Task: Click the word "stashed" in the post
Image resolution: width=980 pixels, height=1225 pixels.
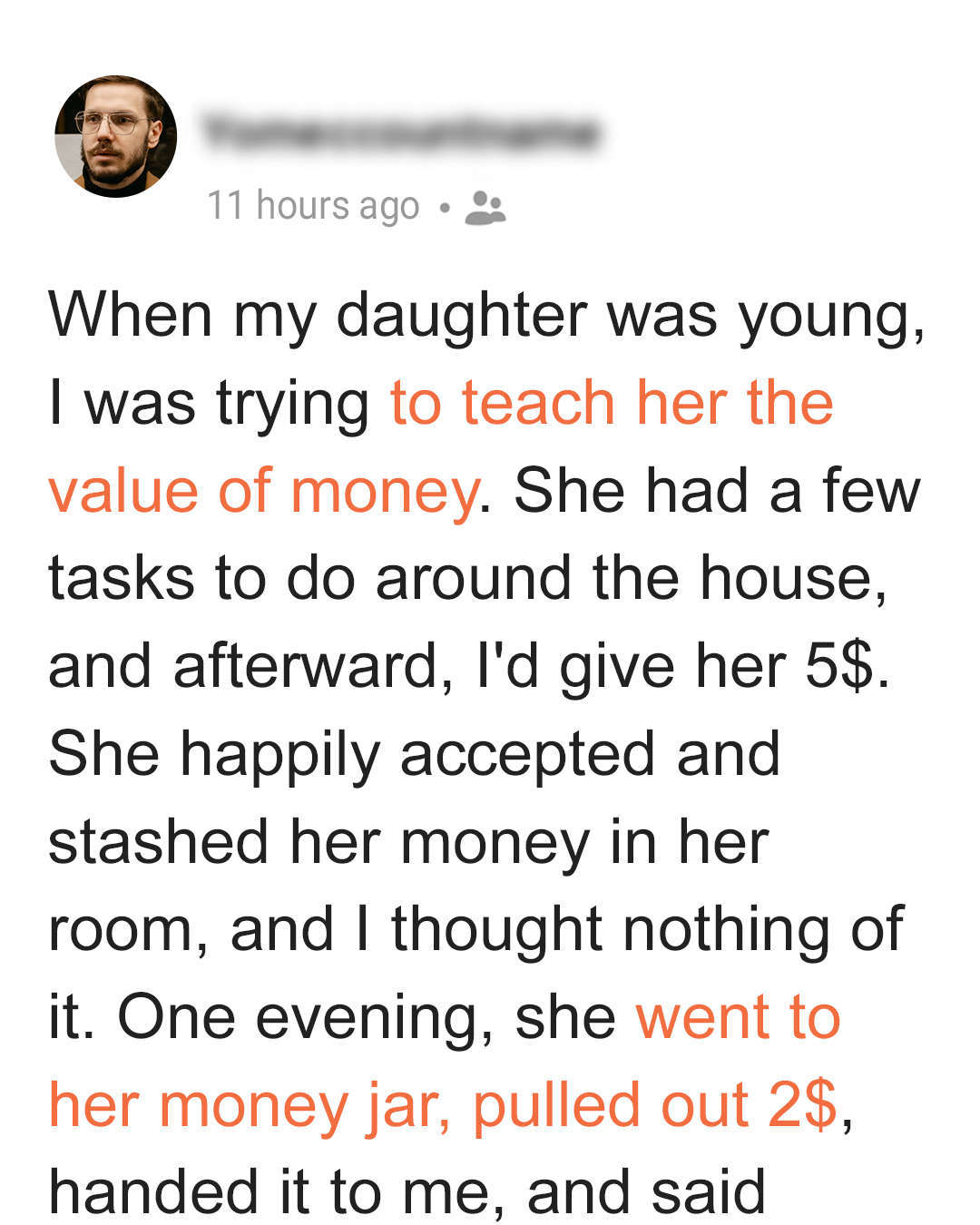Action: 158,841
